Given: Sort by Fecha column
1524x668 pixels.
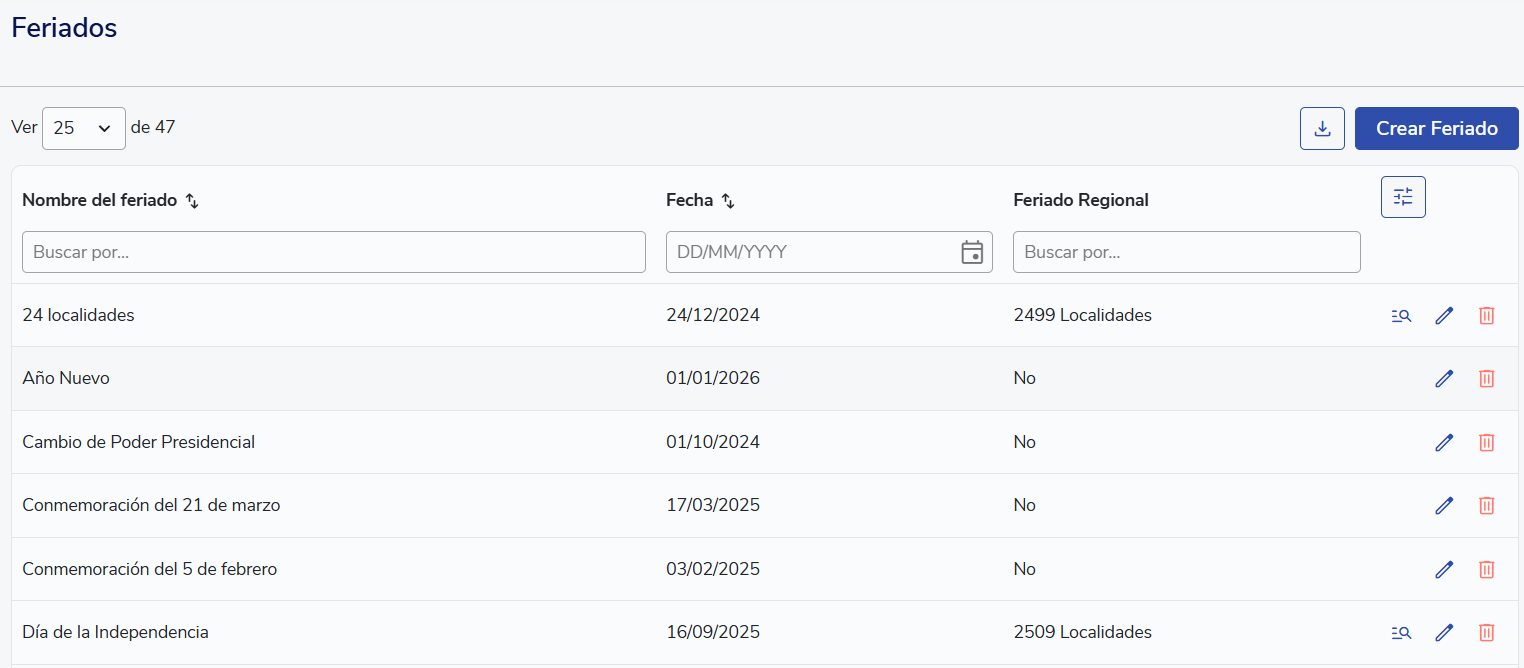Looking at the screenshot, I should (728, 201).
